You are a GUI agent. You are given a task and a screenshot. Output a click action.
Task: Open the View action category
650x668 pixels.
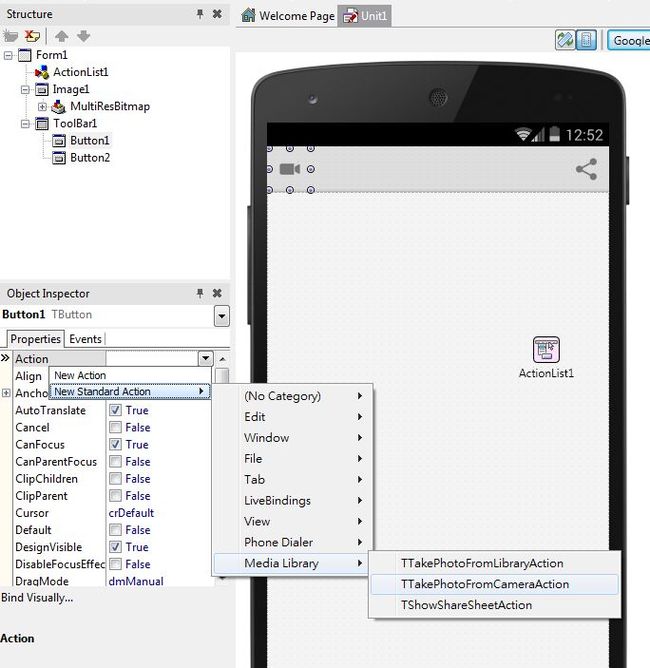pos(292,521)
